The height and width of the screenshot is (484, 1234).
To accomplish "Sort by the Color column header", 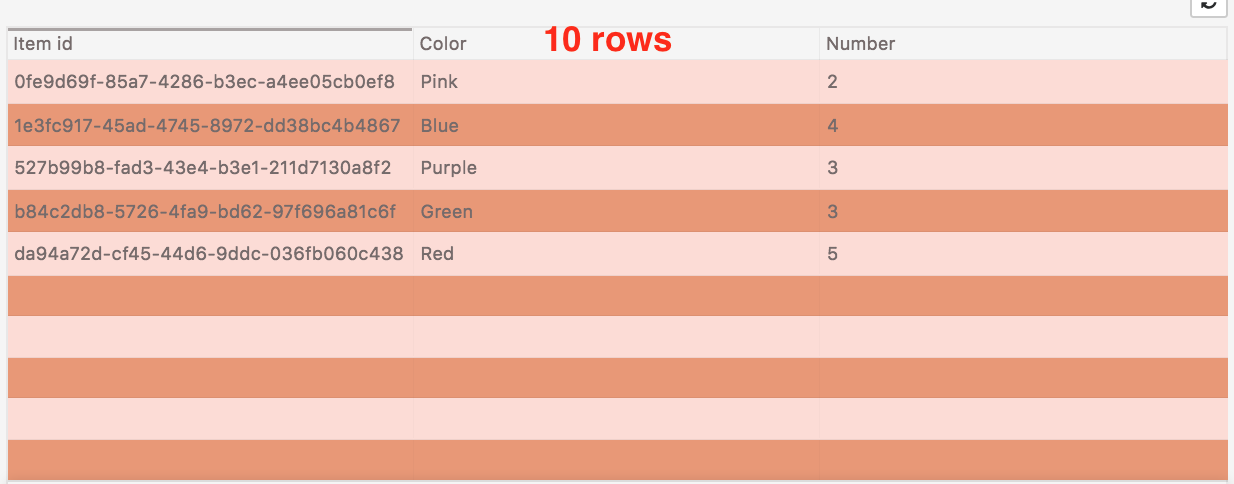I will tap(443, 44).
